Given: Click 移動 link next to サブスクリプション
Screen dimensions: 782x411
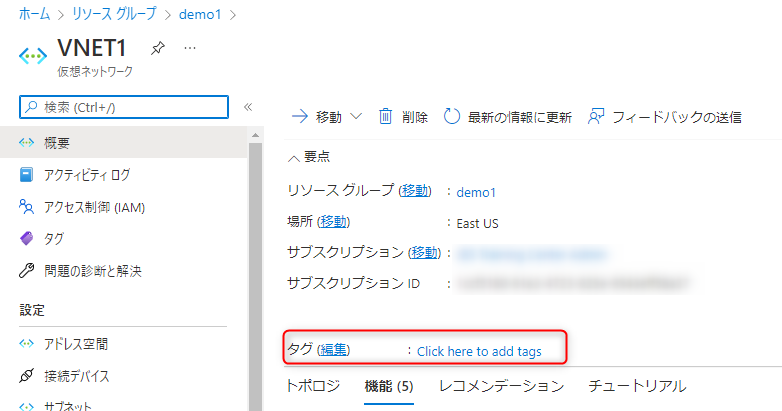Looking at the screenshot, I should click(x=424, y=252).
